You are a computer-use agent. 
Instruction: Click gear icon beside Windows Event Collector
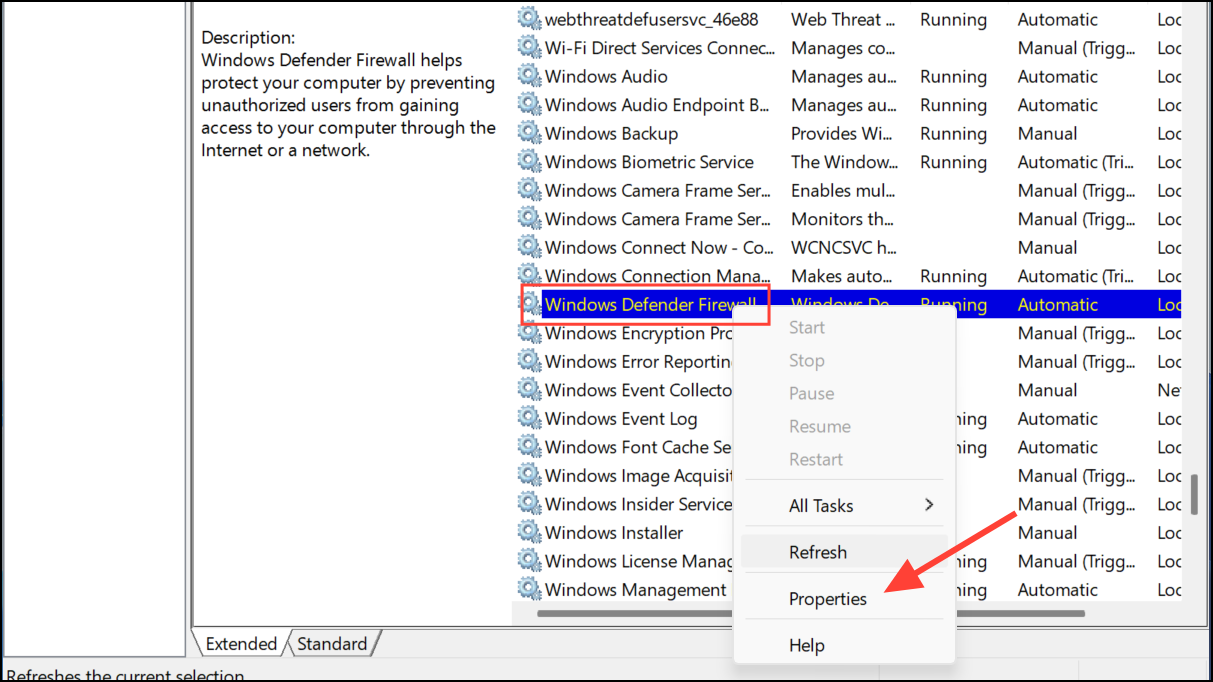528,390
